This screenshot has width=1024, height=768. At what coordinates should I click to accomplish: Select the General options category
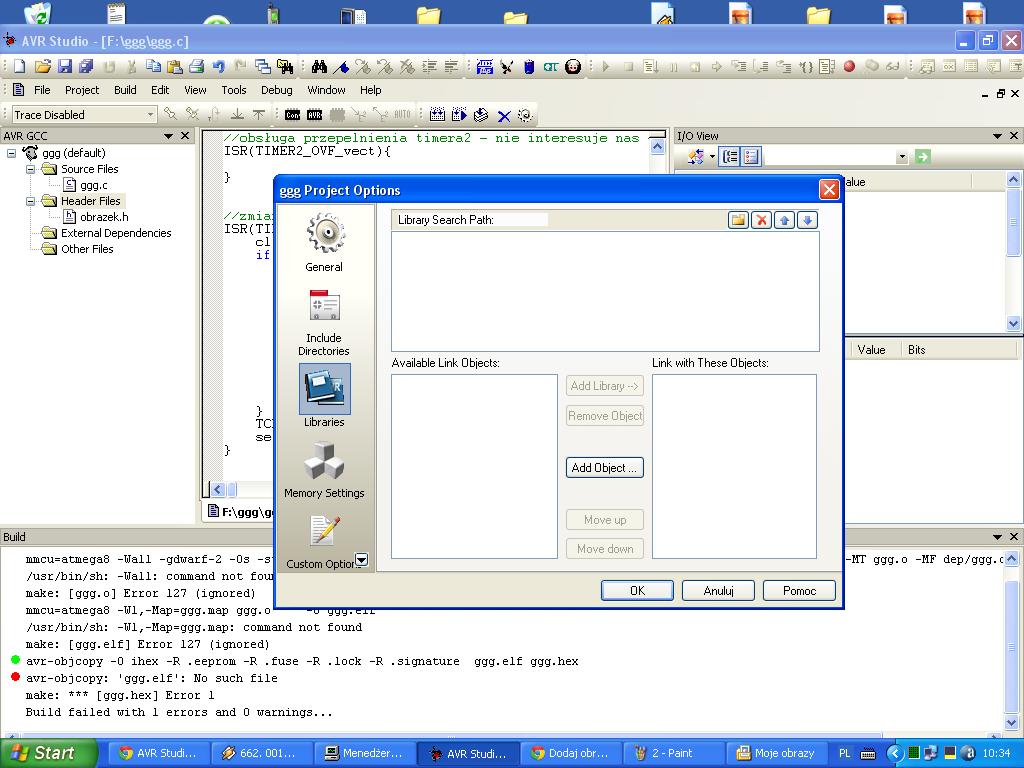[x=324, y=243]
